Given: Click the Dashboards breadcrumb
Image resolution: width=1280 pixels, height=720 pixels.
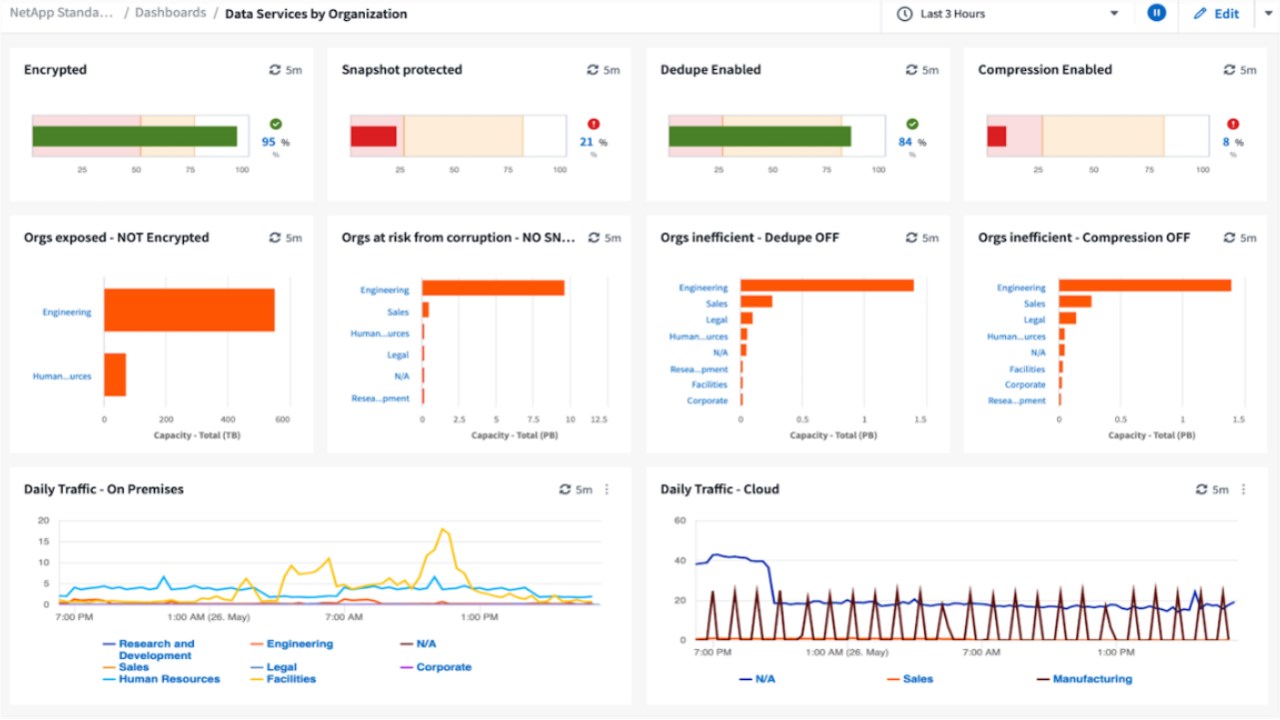Looking at the screenshot, I should coord(170,14).
